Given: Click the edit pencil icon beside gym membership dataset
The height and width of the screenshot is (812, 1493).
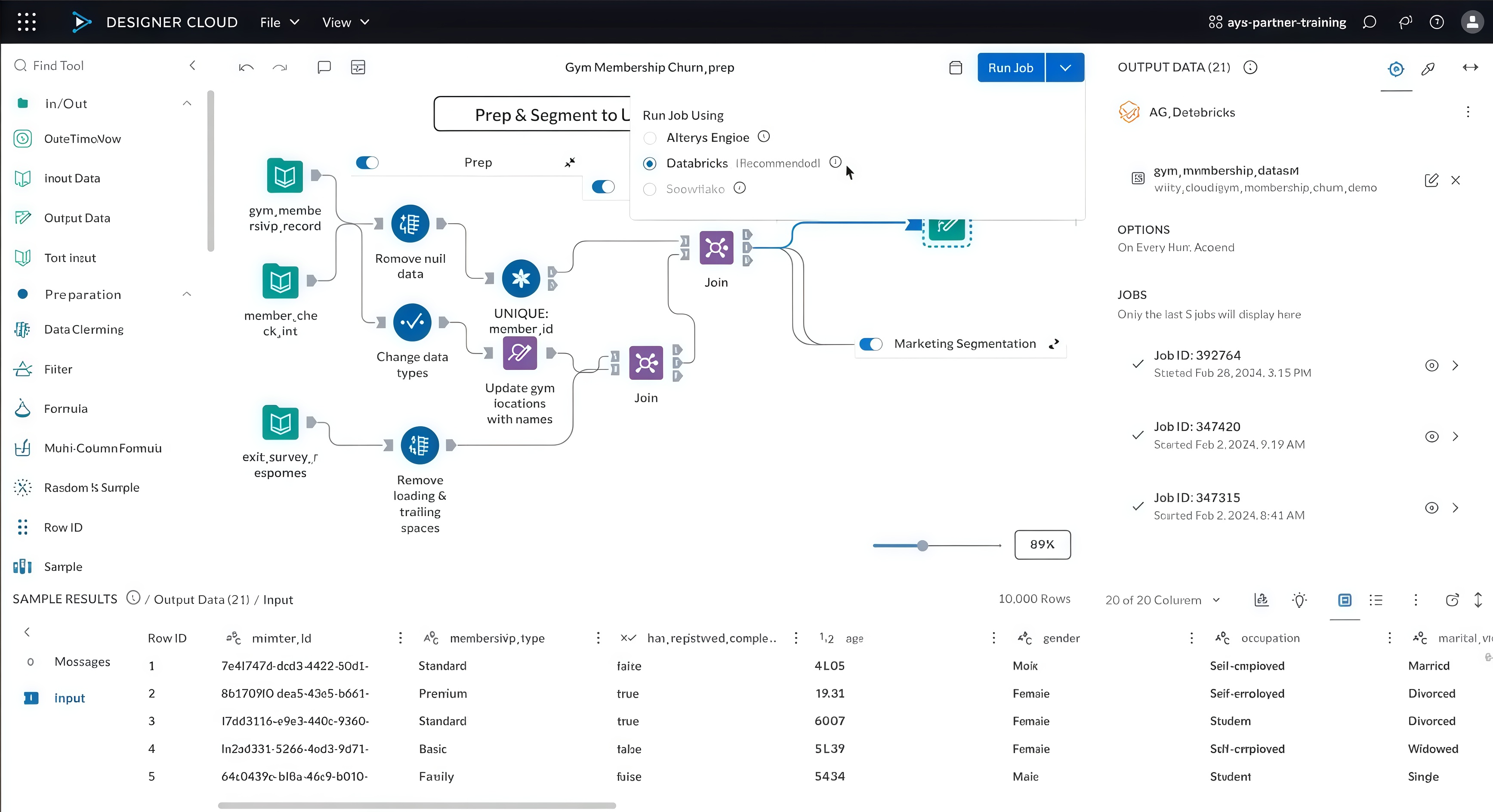Looking at the screenshot, I should pyautogui.click(x=1431, y=180).
